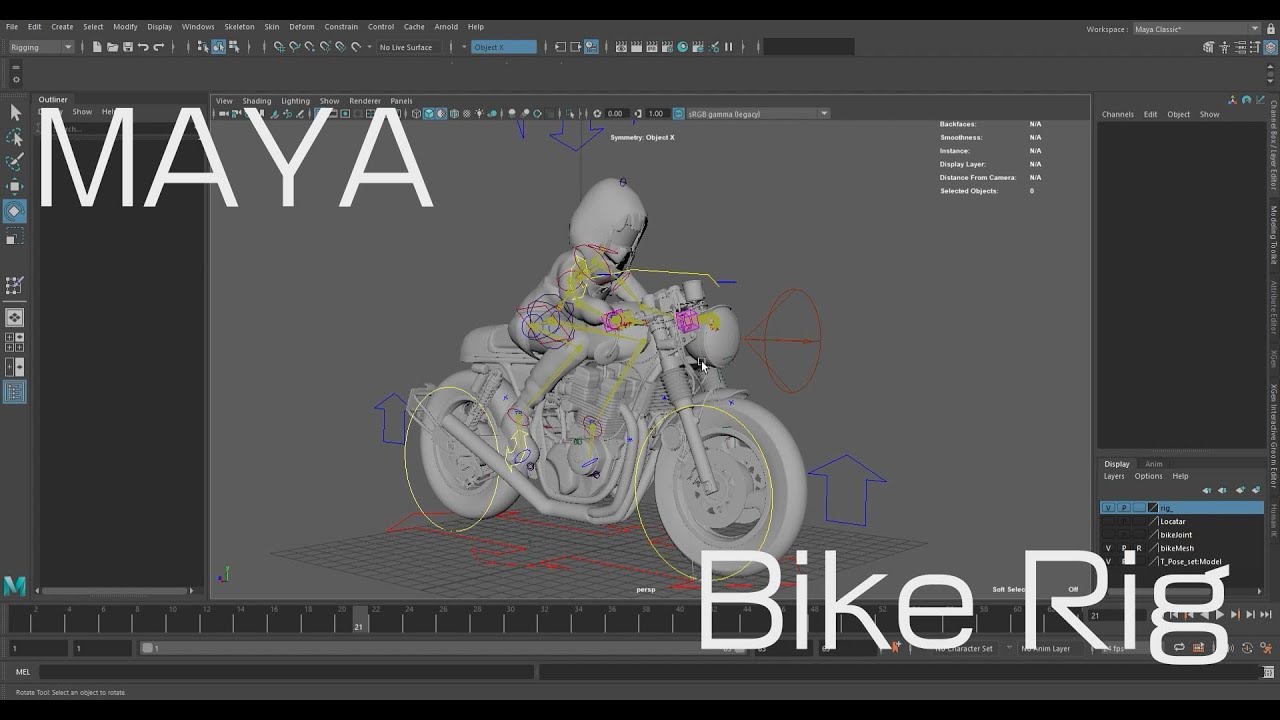Open the Arnold menu
This screenshot has width=1280, height=720.
446,27
